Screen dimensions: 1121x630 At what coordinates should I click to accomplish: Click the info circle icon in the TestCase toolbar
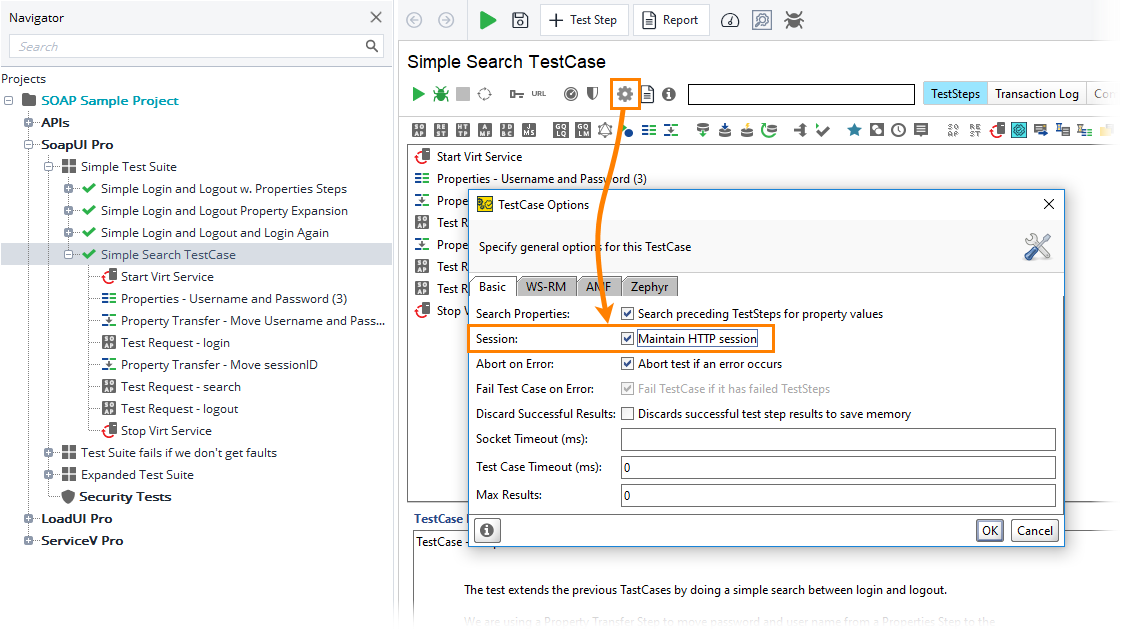pyautogui.click(x=668, y=94)
